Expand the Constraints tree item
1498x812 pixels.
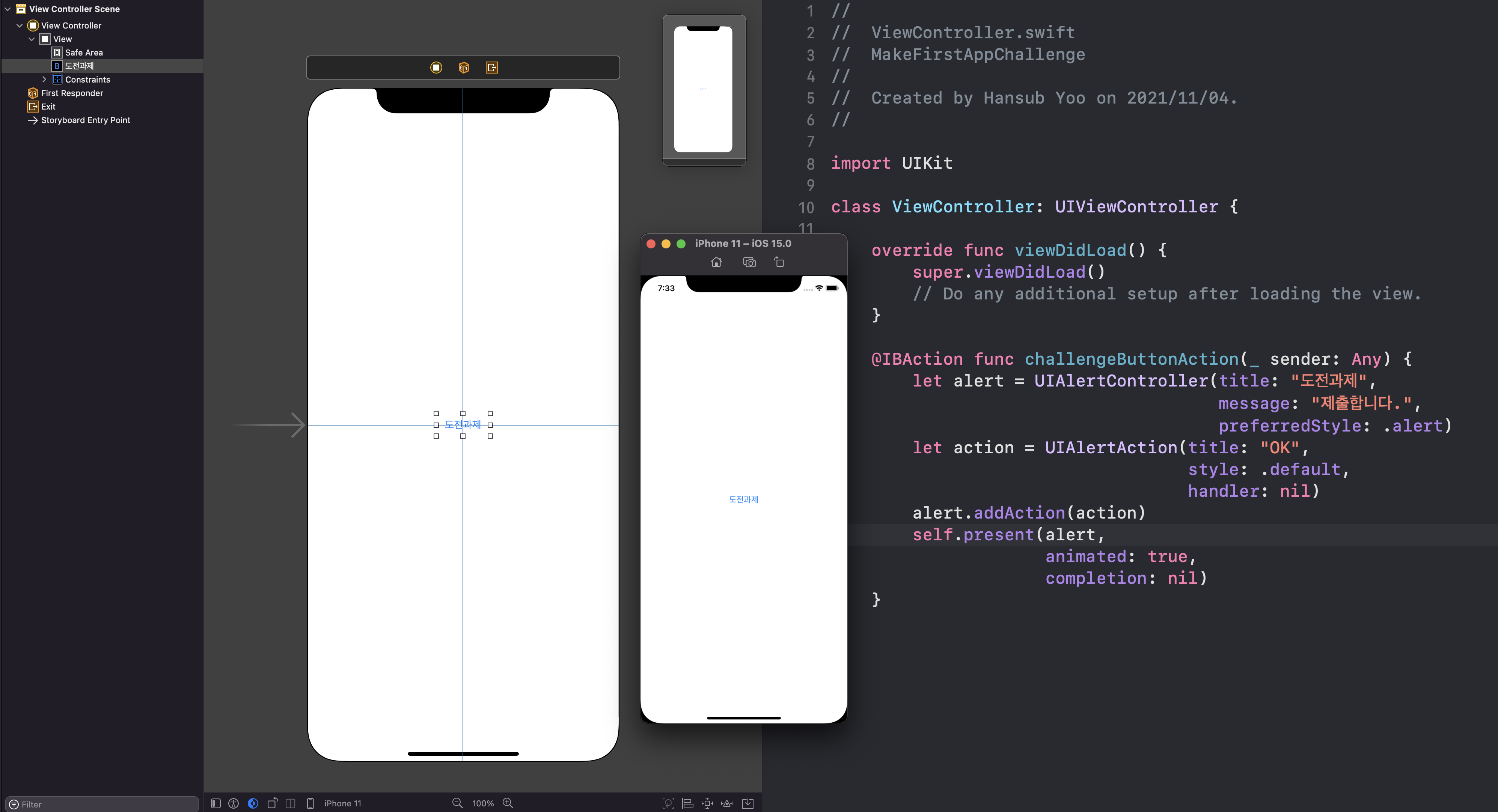coord(44,80)
